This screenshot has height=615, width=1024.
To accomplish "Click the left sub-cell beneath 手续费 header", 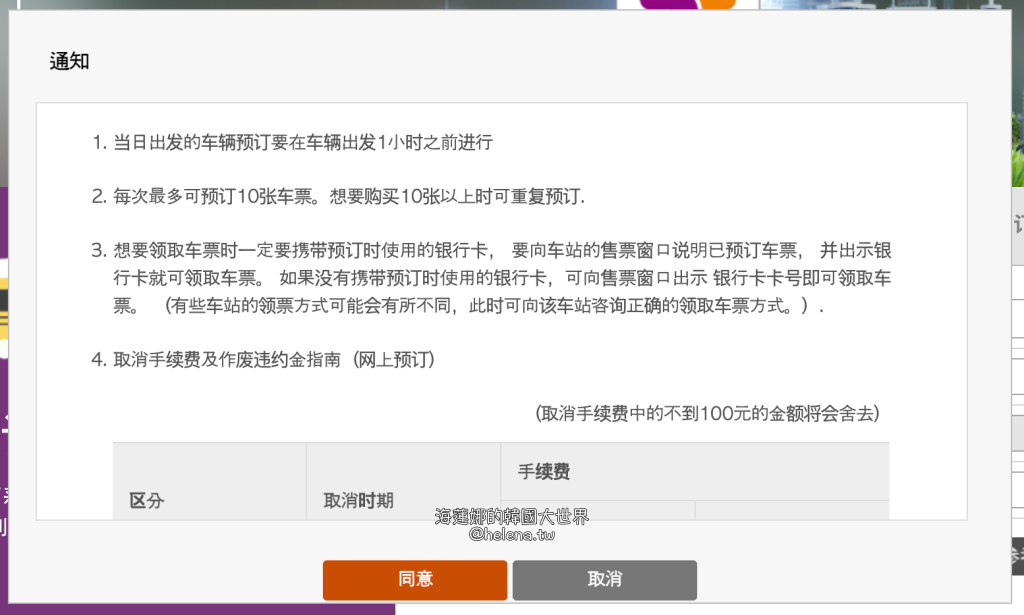I will tap(598, 510).
